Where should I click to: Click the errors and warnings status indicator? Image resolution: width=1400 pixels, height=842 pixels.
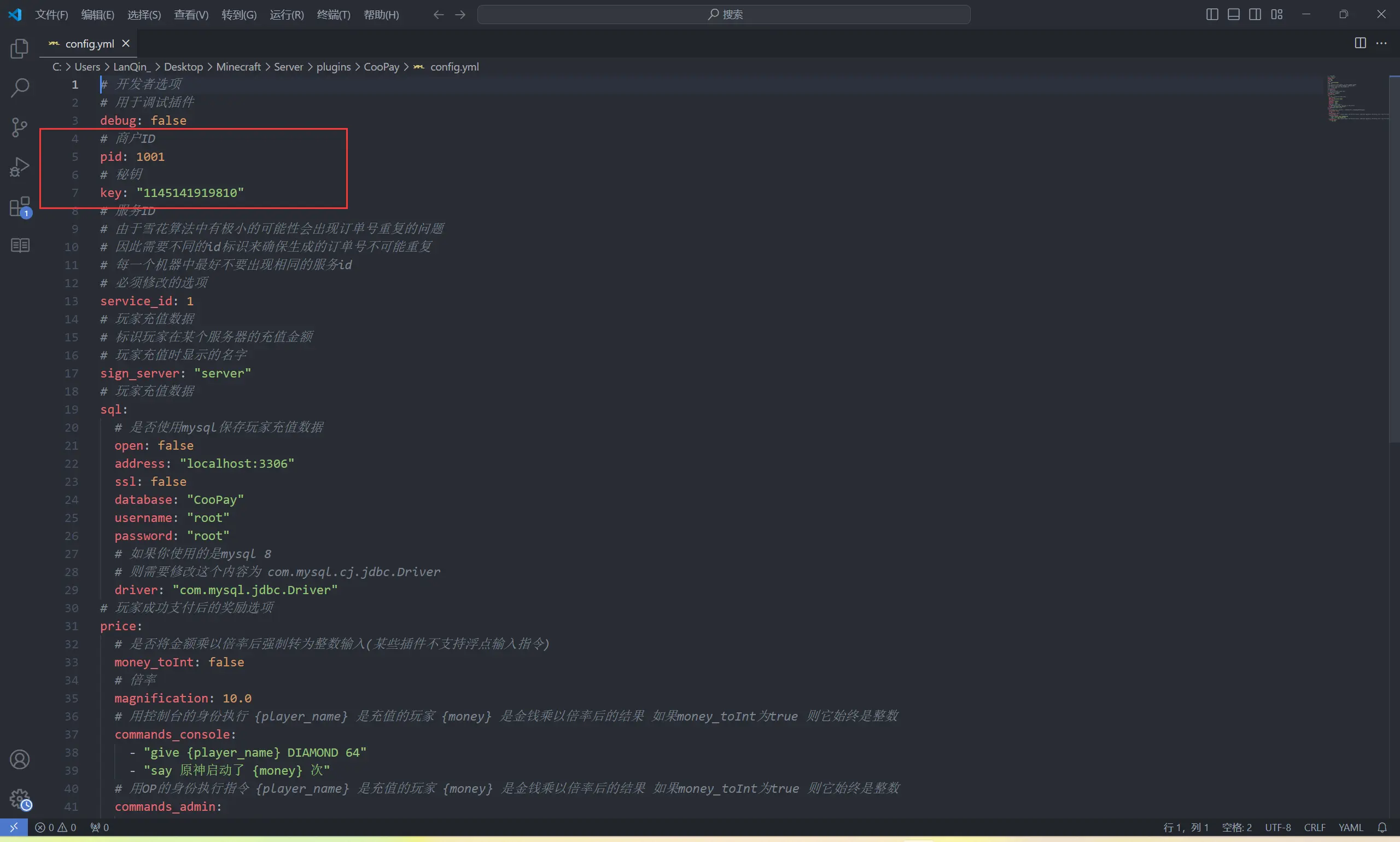tap(55, 827)
